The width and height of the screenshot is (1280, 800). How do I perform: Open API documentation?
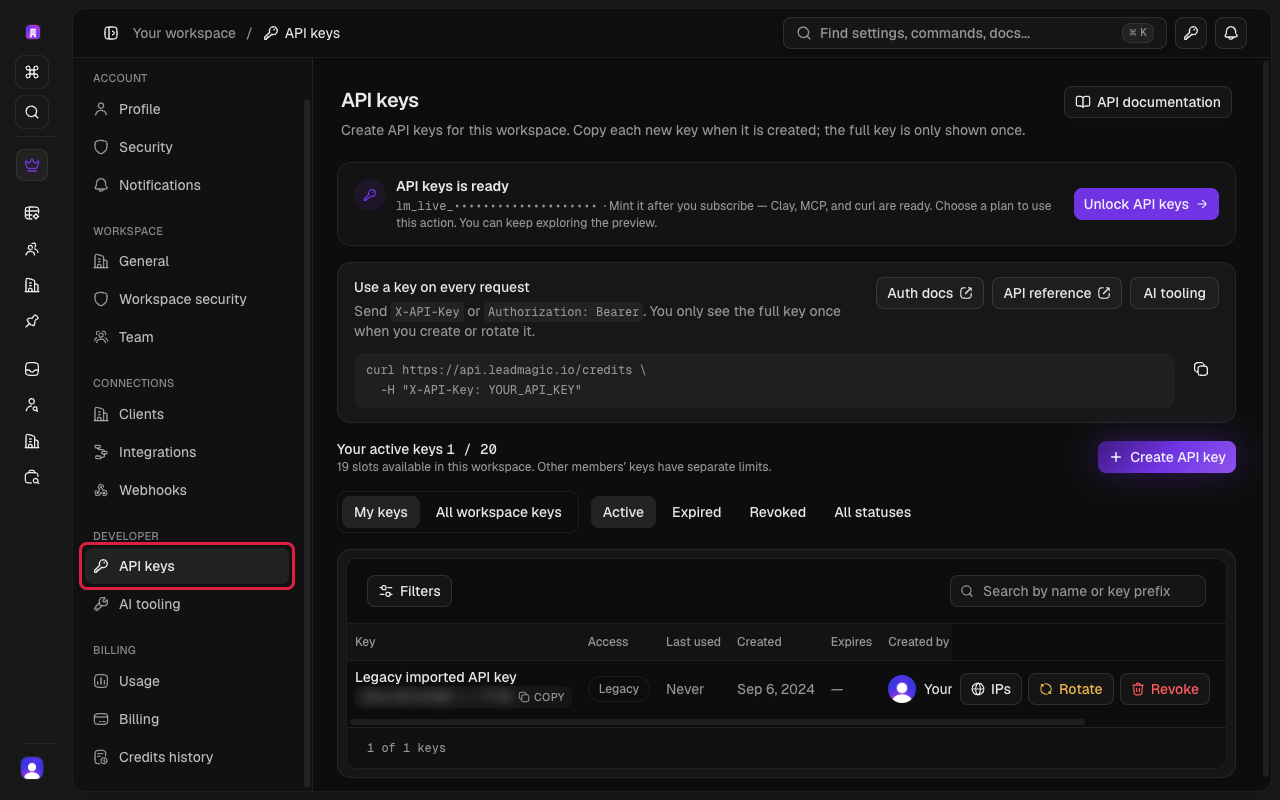click(1148, 102)
